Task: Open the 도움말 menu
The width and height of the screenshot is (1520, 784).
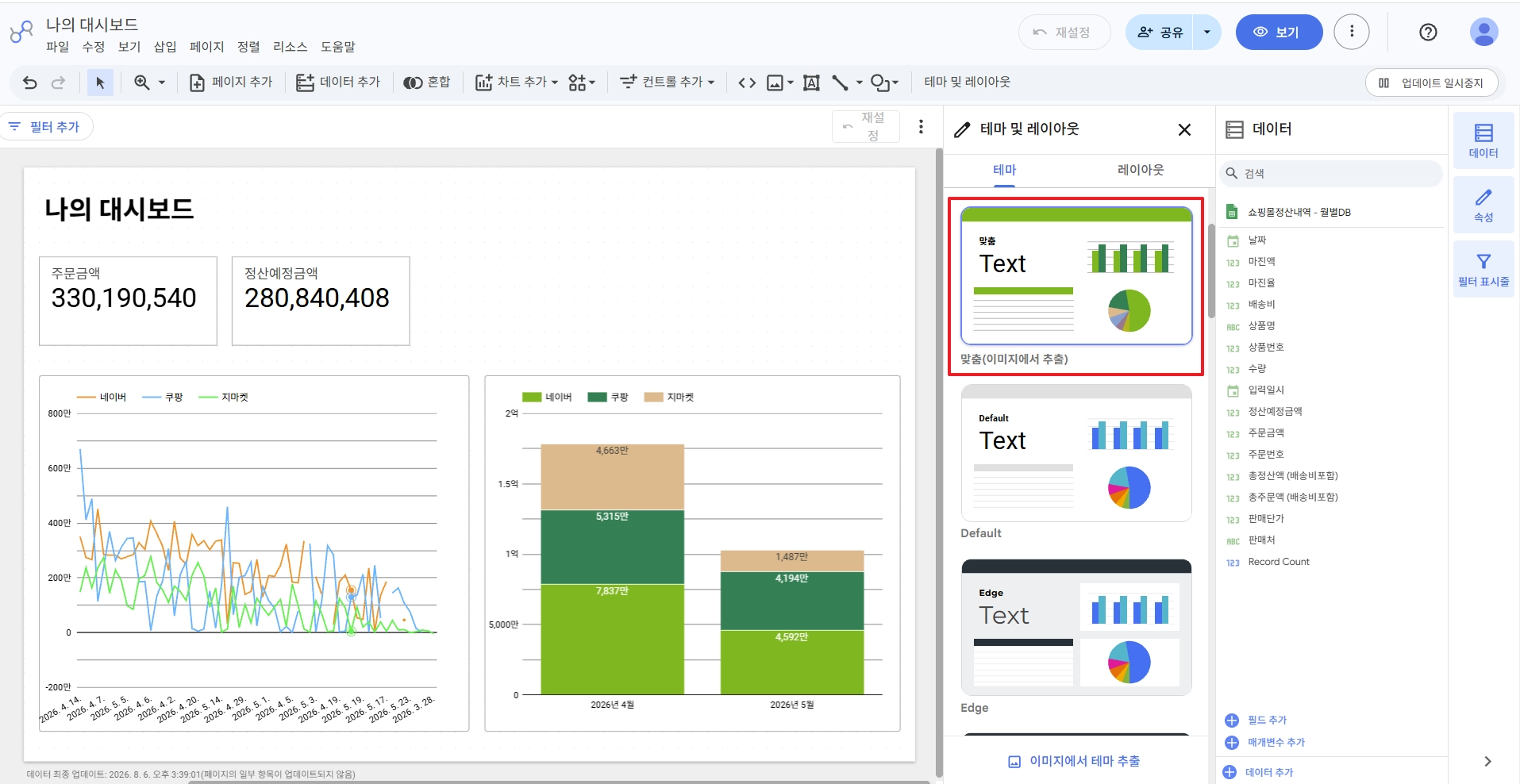Action: coord(338,47)
